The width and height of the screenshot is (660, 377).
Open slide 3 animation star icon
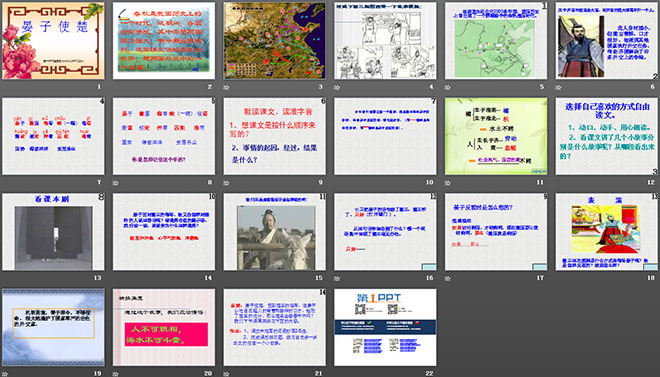(x=226, y=88)
